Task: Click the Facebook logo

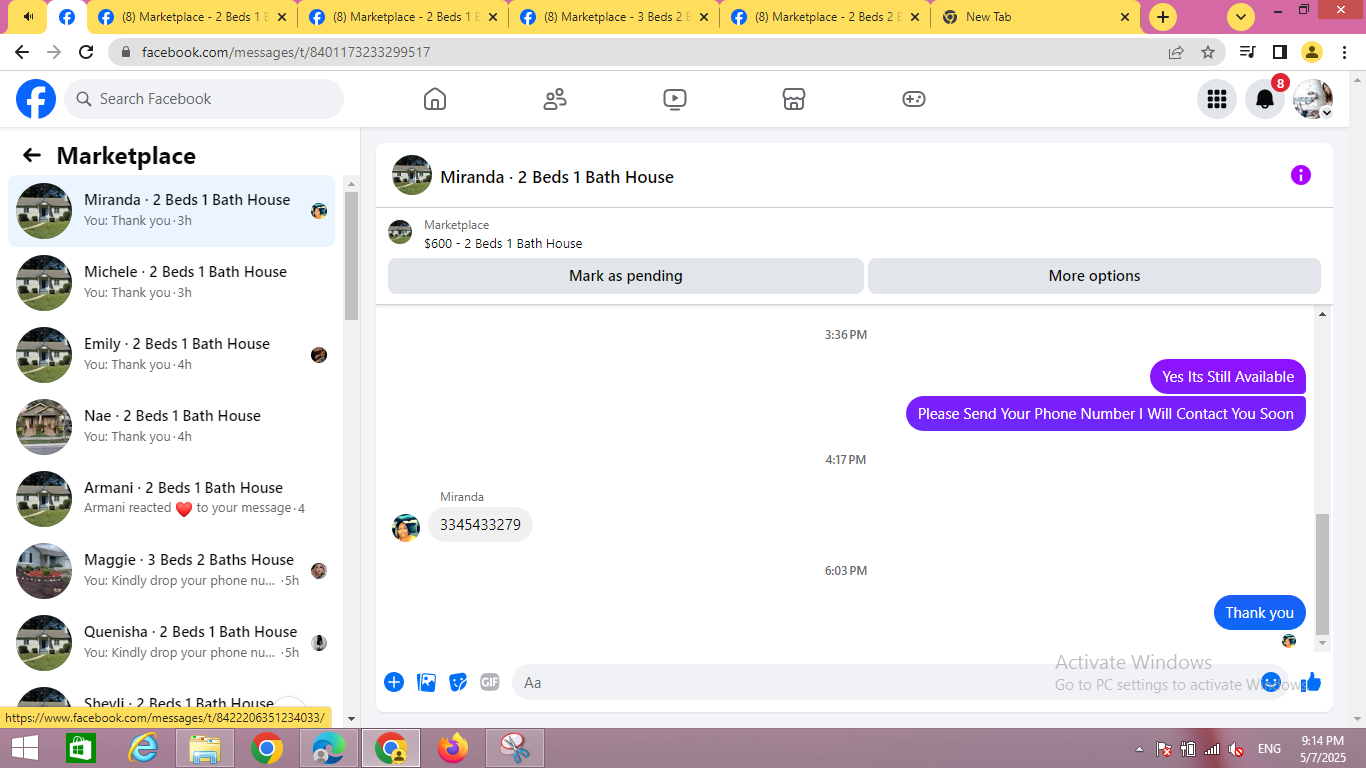Action: click(x=36, y=99)
